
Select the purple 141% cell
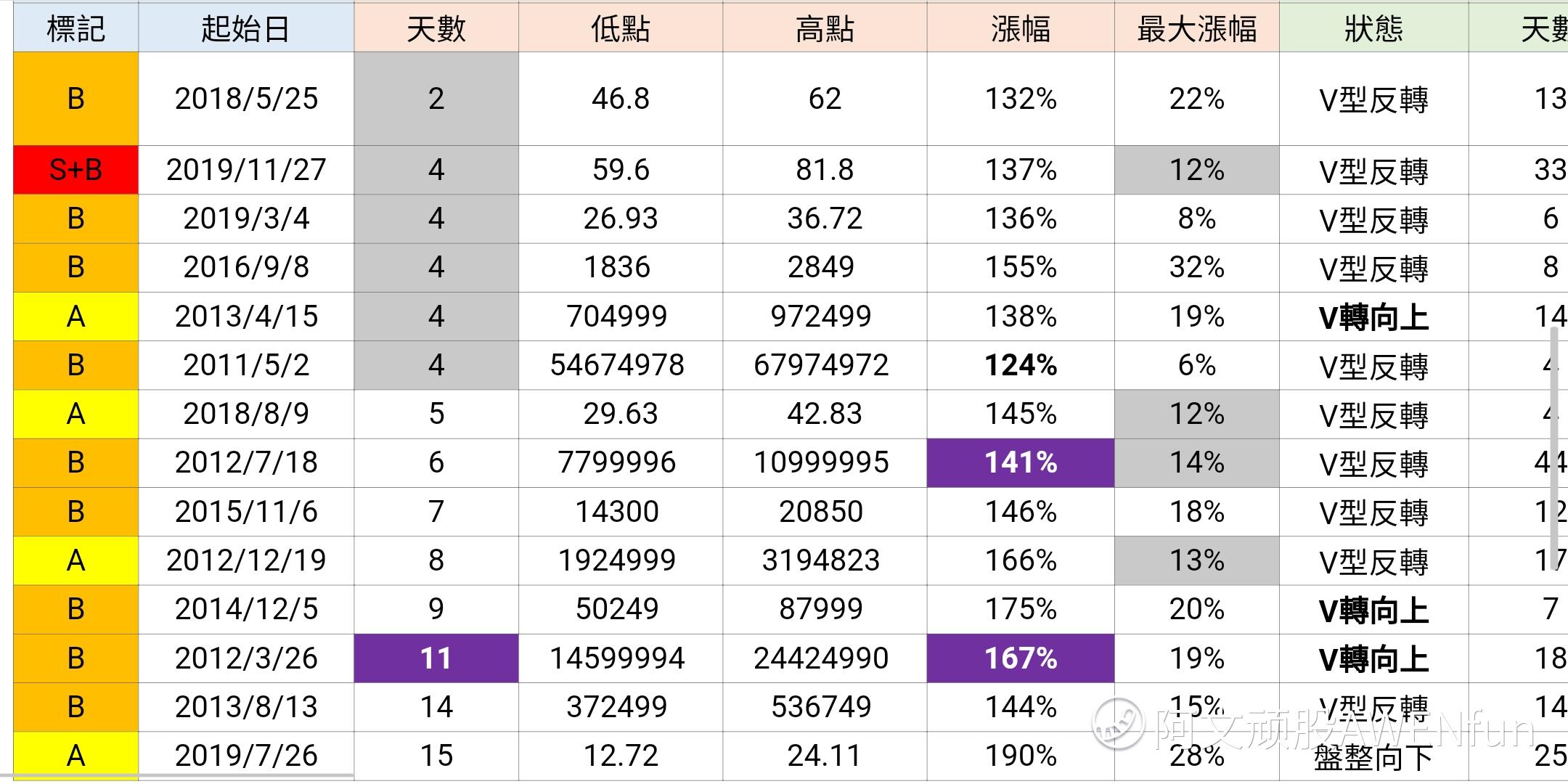1020,462
